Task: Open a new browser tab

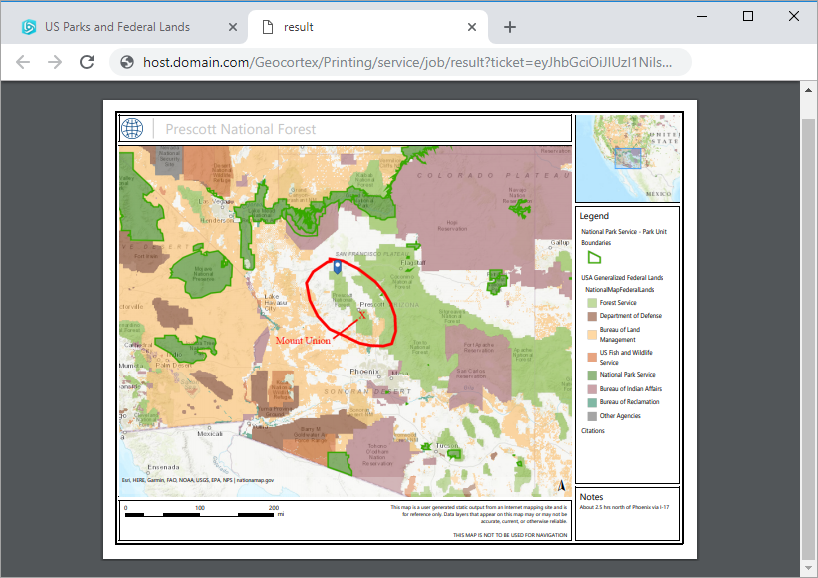Action: [510, 27]
